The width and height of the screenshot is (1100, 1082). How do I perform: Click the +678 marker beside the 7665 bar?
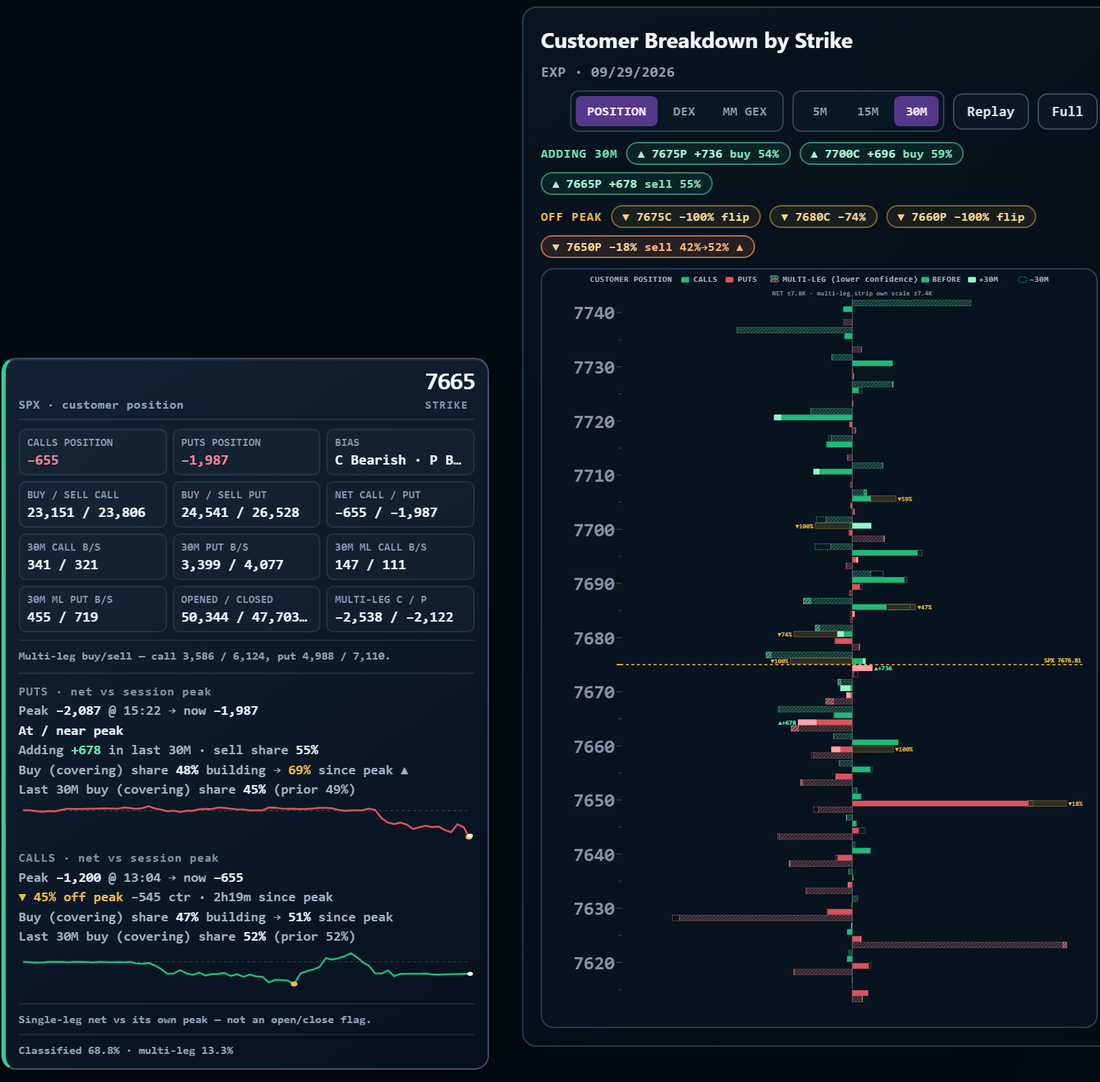(787, 723)
